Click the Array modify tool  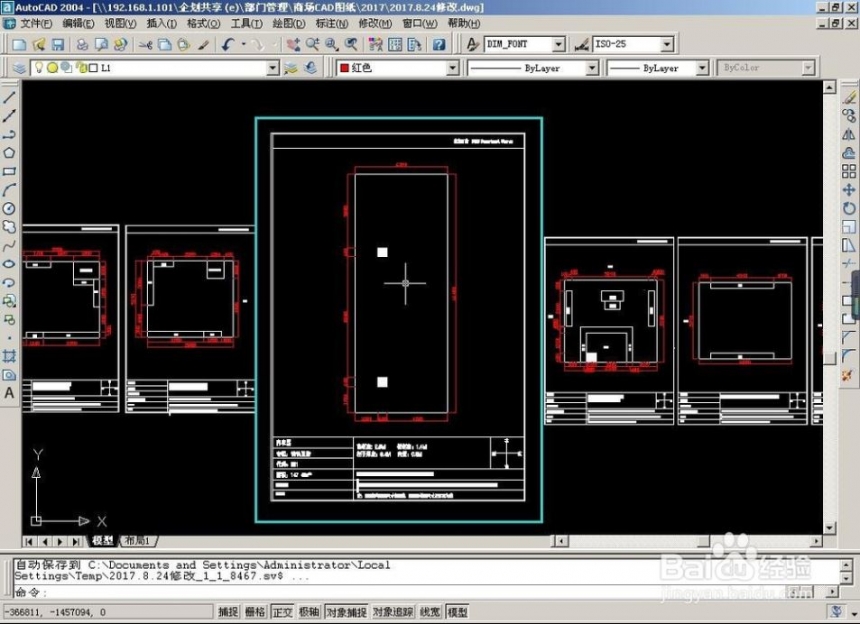tap(849, 172)
